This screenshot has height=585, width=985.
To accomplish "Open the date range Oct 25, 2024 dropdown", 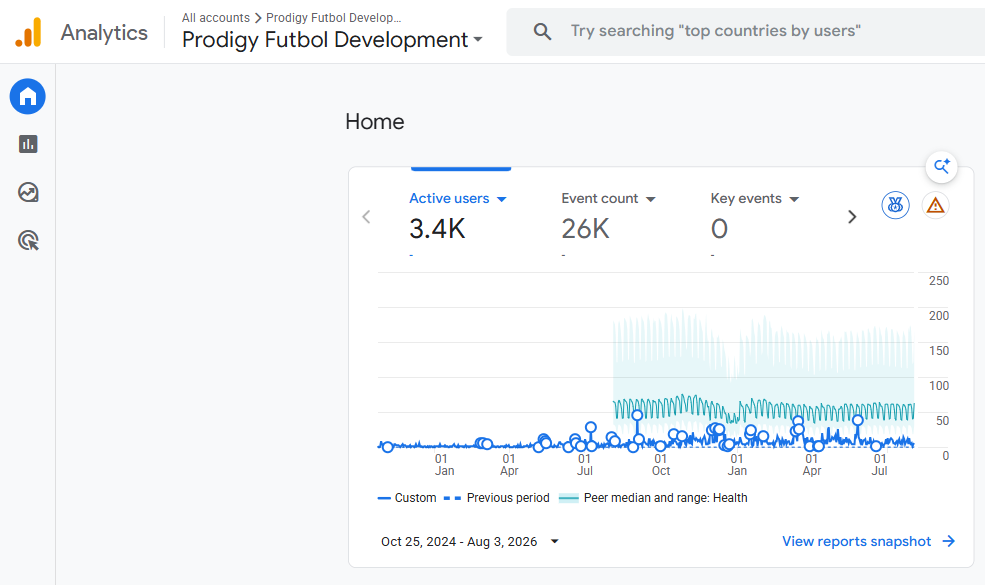I will (470, 542).
